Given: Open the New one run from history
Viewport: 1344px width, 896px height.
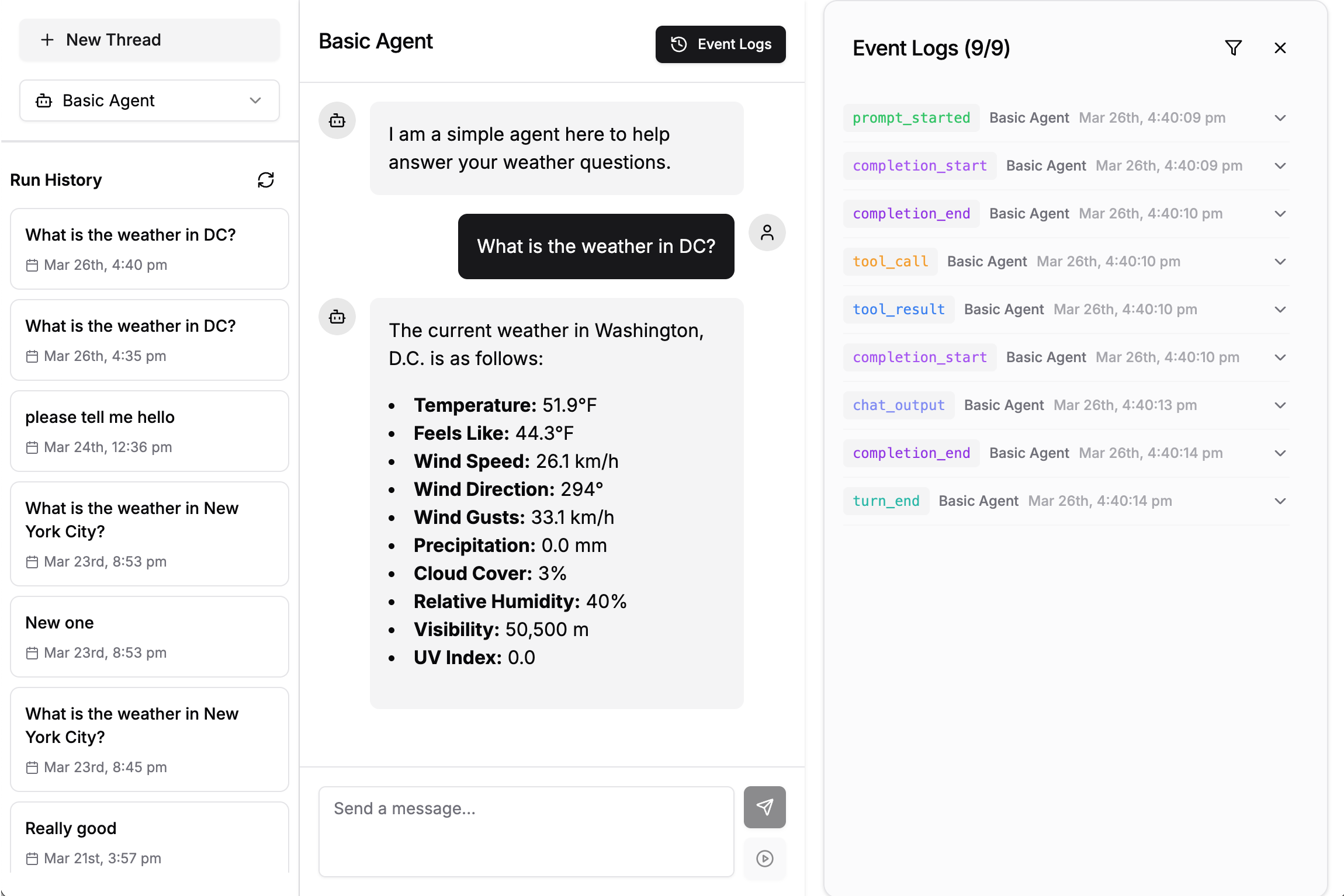Looking at the screenshot, I should coord(149,637).
